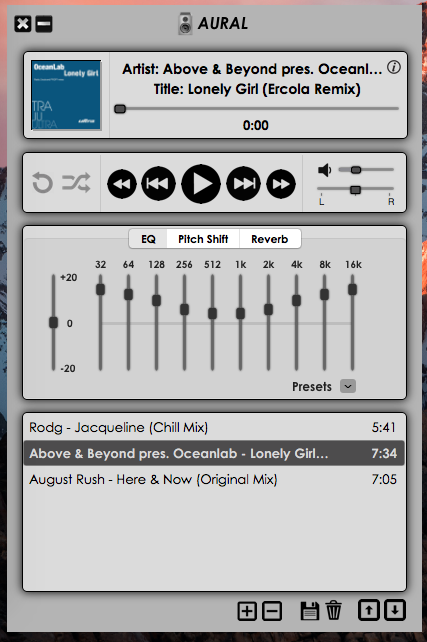The width and height of the screenshot is (427, 642).
Task: Start playback with the Play button
Action: tap(201, 184)
